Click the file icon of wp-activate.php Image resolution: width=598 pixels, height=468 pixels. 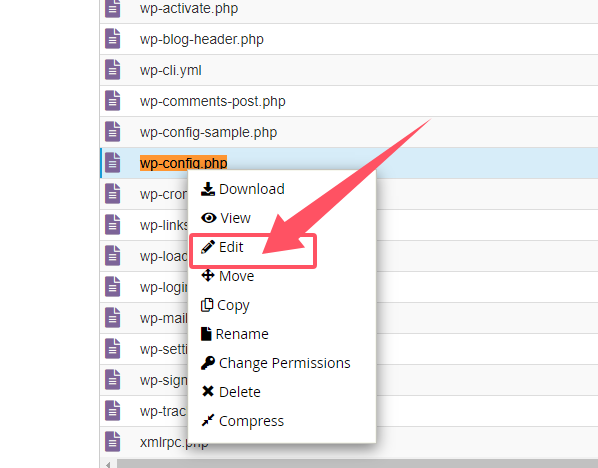click(x=113, y=8)
